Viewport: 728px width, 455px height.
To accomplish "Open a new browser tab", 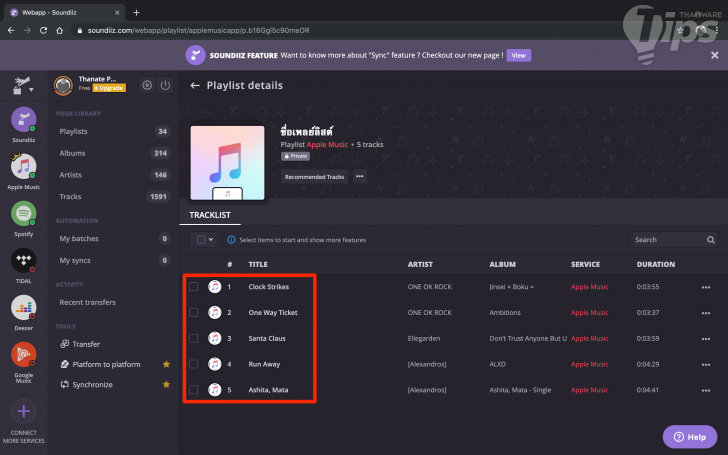I will click(136, 13).
